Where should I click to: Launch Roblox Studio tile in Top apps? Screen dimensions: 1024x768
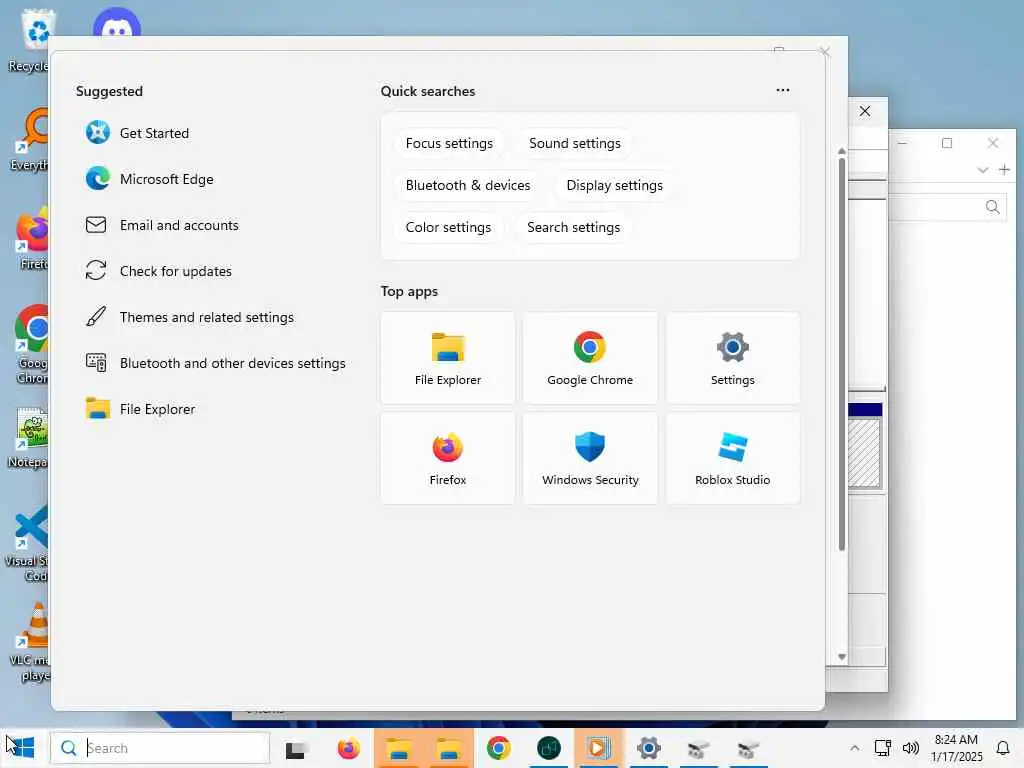pyautogui.click(x=733, y=458)
